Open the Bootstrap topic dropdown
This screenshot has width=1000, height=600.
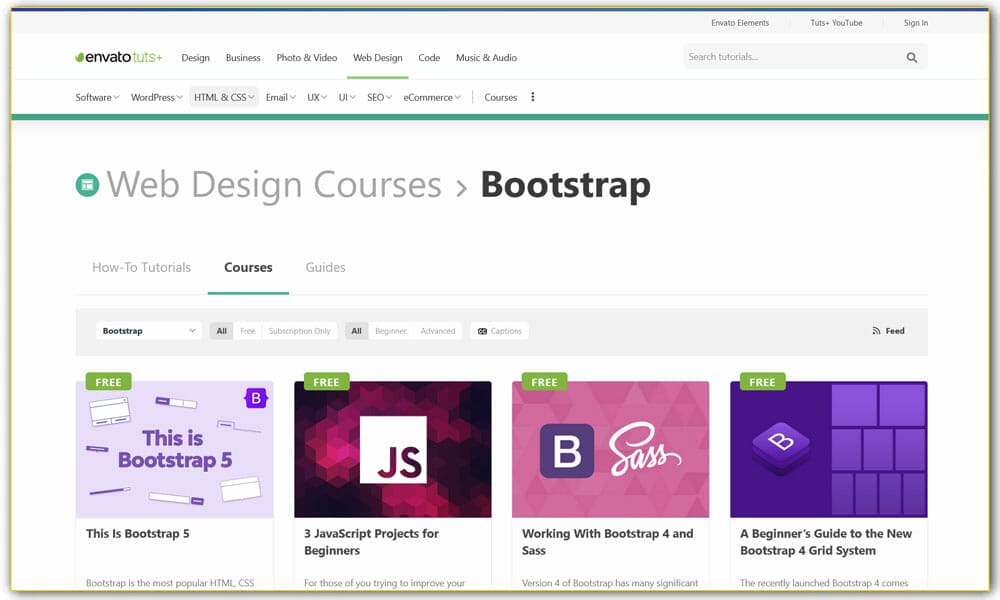(x=148, y=330)
